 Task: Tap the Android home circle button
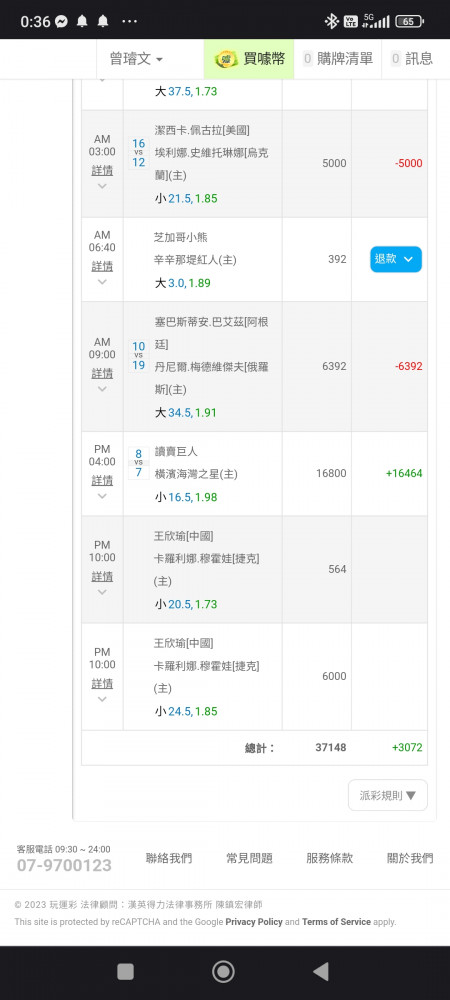[x=223, y=971]
